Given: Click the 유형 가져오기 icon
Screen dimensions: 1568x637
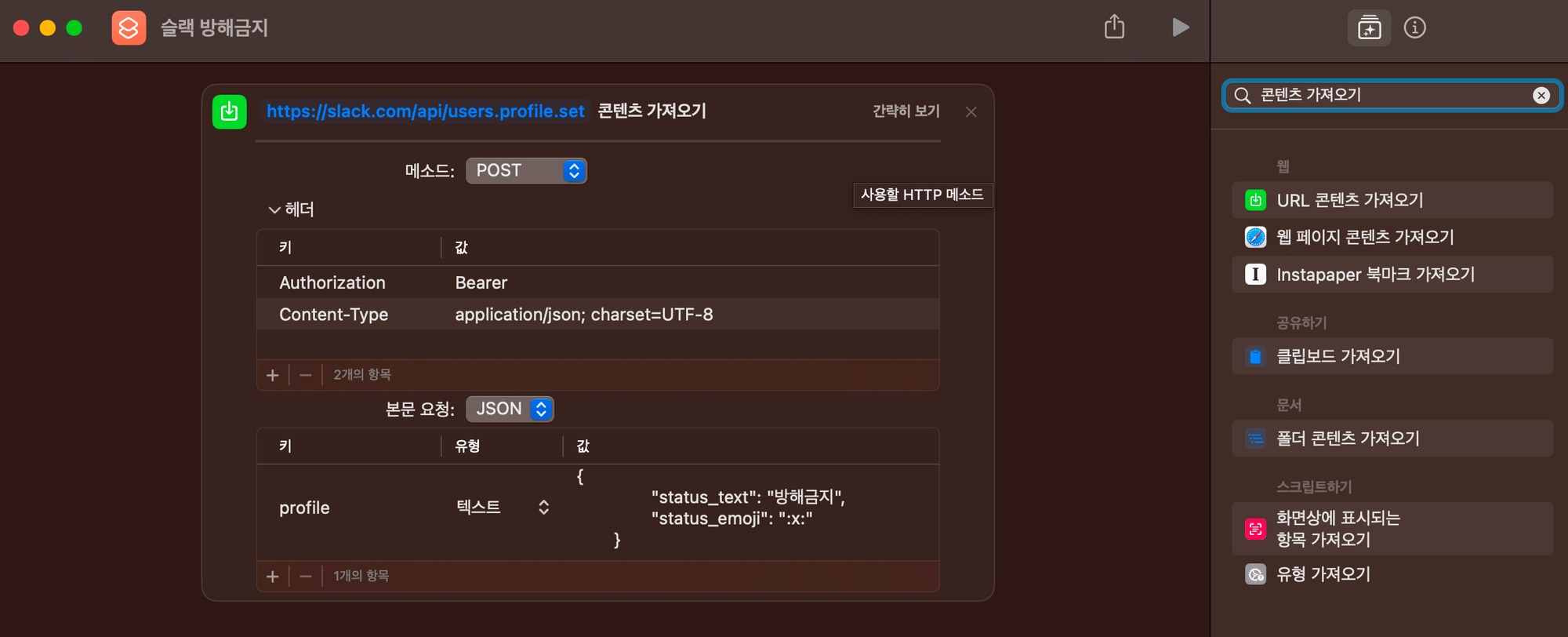Looking at the screenshot, I should [1255, 575].
